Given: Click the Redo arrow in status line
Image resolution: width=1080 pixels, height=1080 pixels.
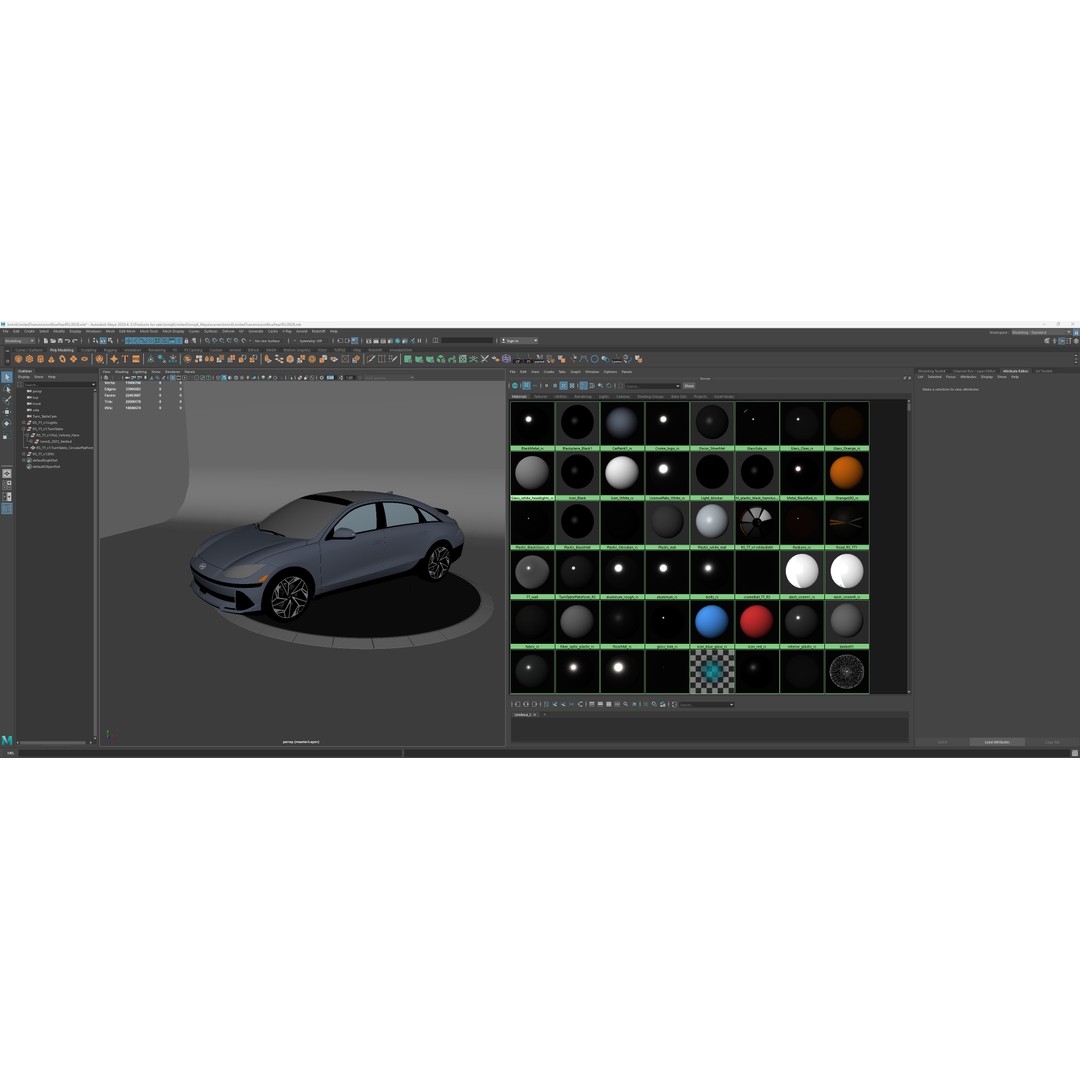Looking at the screenshot, I should coord(74,341).
